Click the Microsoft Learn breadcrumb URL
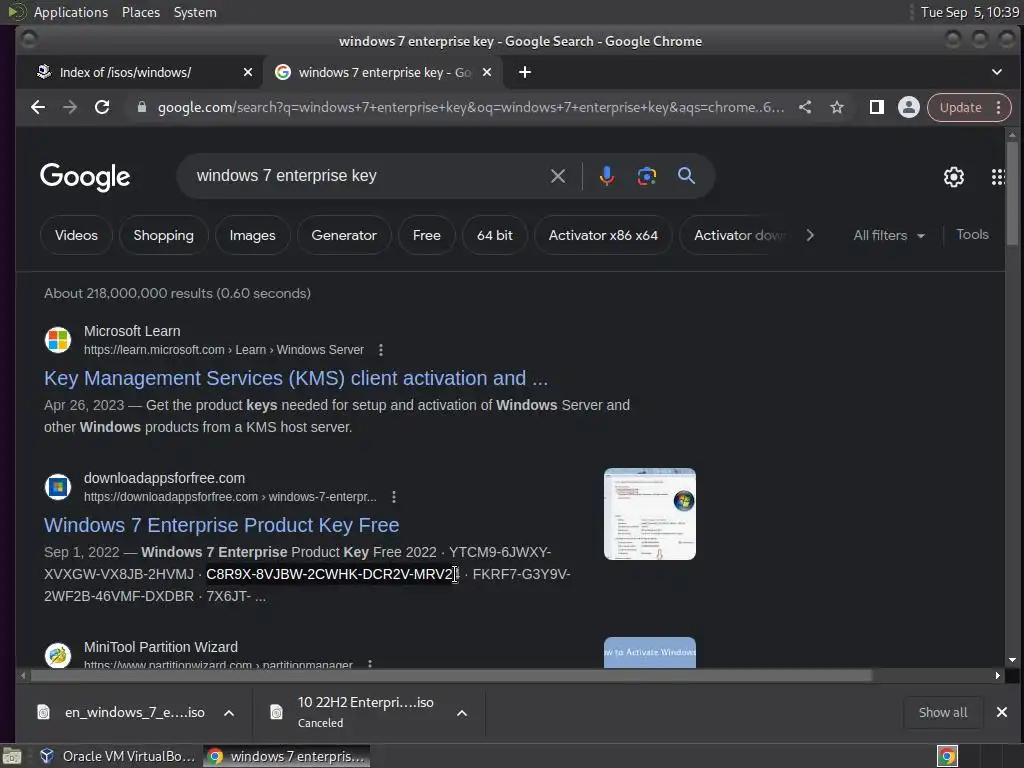 pos(223,350)
